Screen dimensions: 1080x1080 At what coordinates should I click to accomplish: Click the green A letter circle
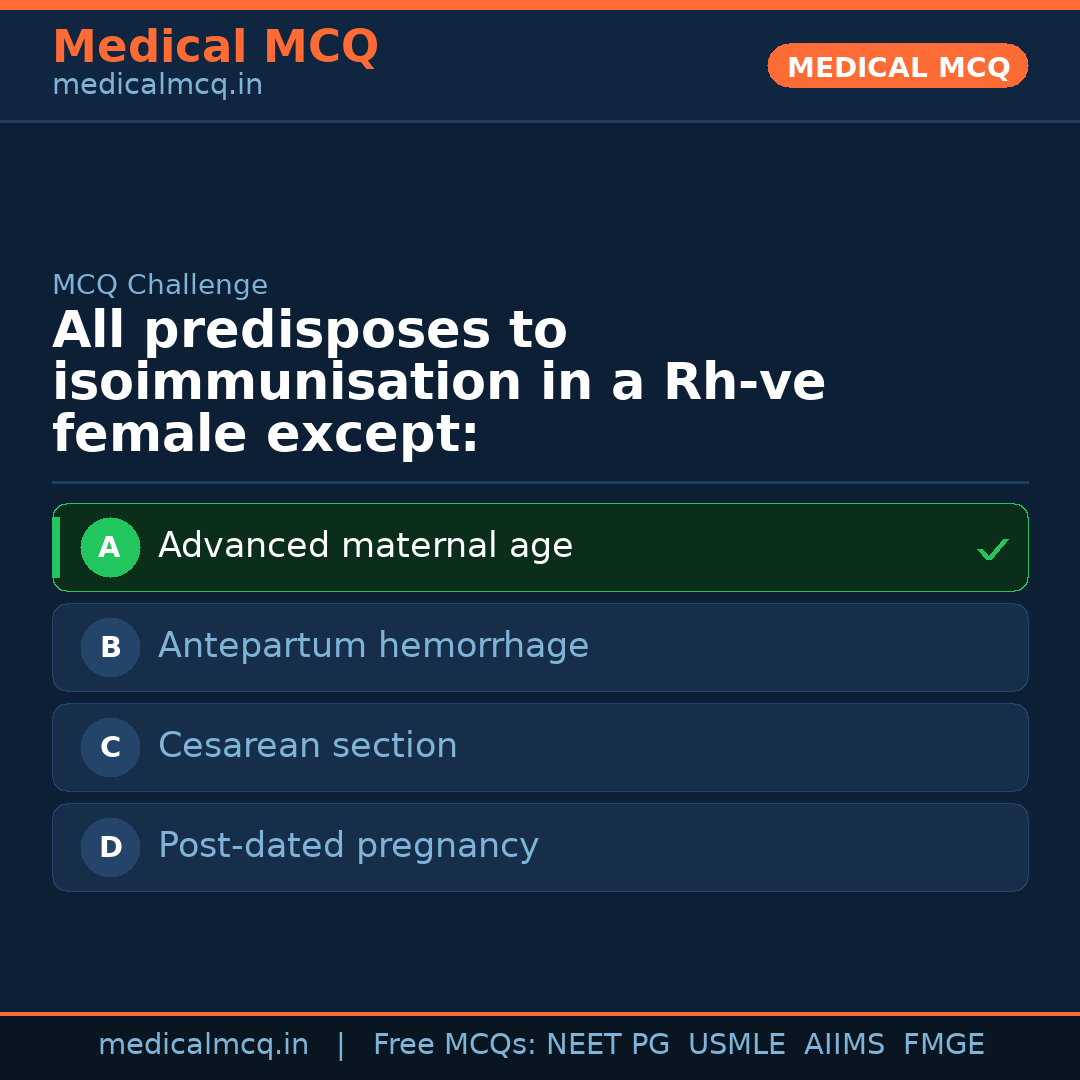[x=110, y=547]
